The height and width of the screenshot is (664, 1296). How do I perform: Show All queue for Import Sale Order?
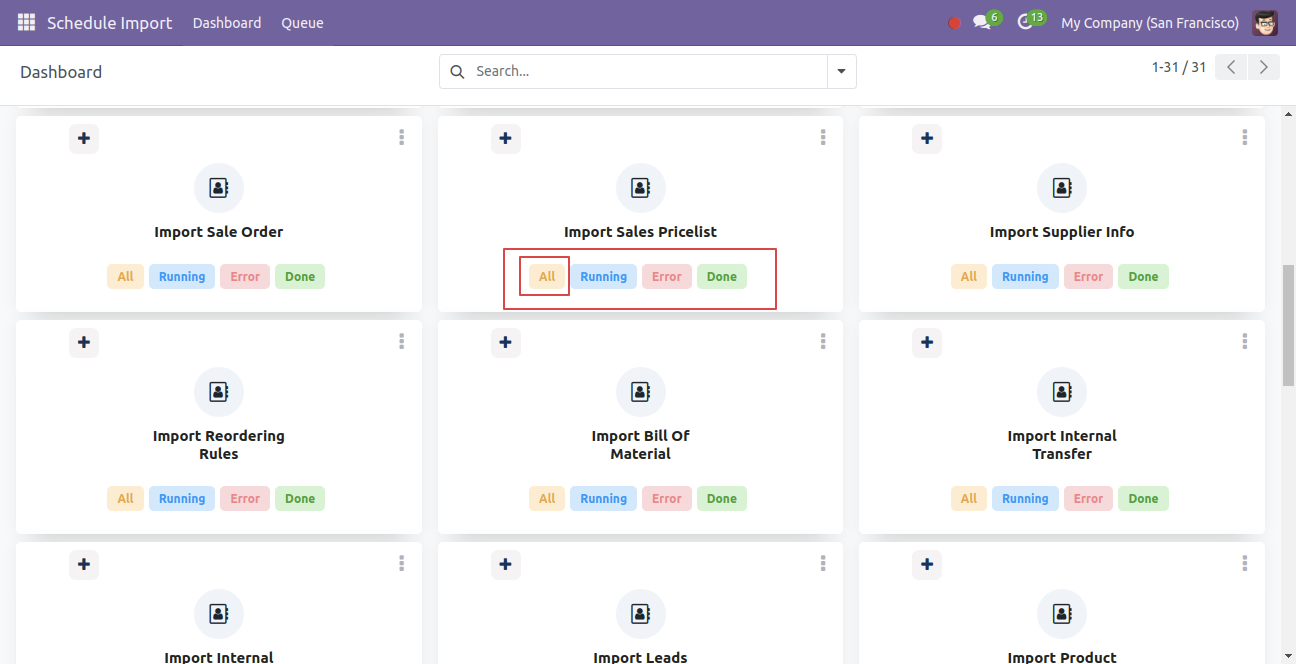click(125, 277)
